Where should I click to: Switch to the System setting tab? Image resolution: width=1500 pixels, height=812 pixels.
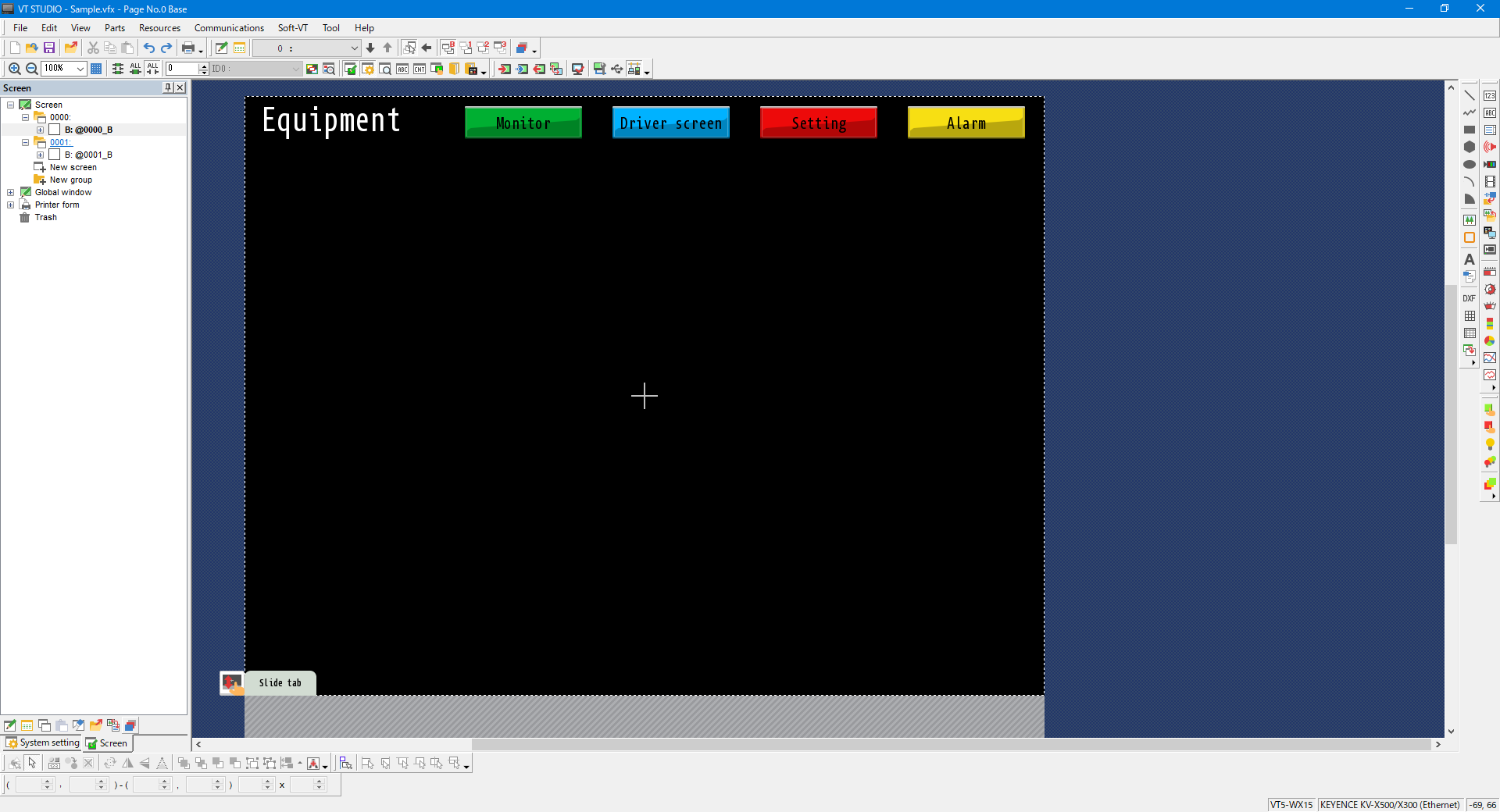click(44, 743)
